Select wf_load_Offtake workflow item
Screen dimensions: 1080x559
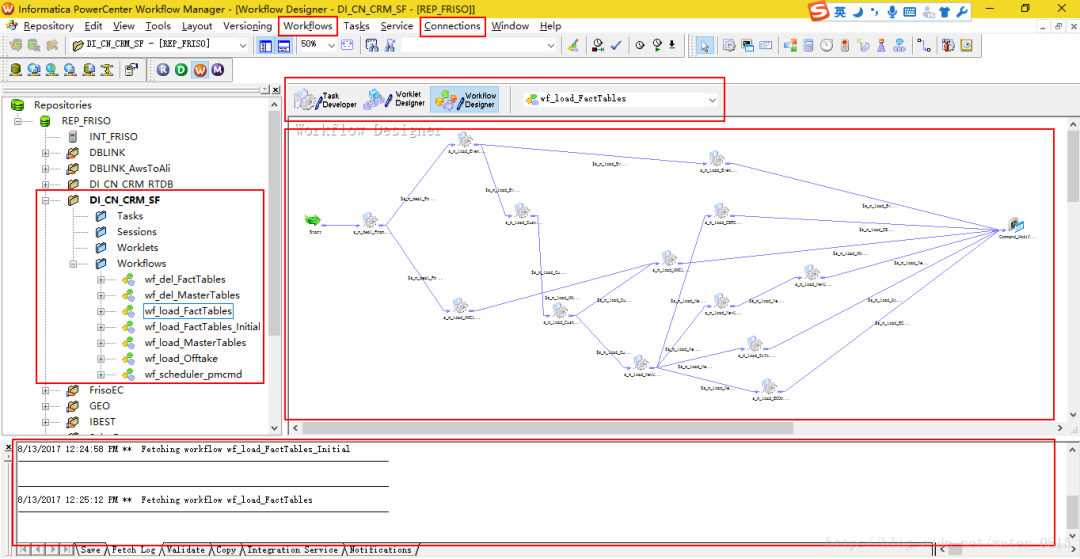[x=181, y=359]
